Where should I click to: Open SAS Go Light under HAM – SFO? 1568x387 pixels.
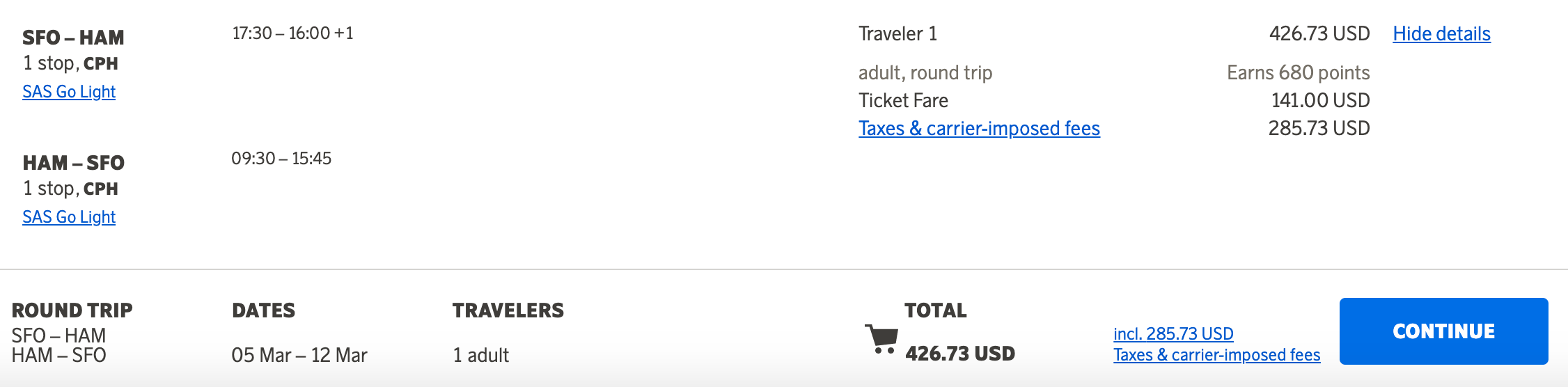(69, 217)
